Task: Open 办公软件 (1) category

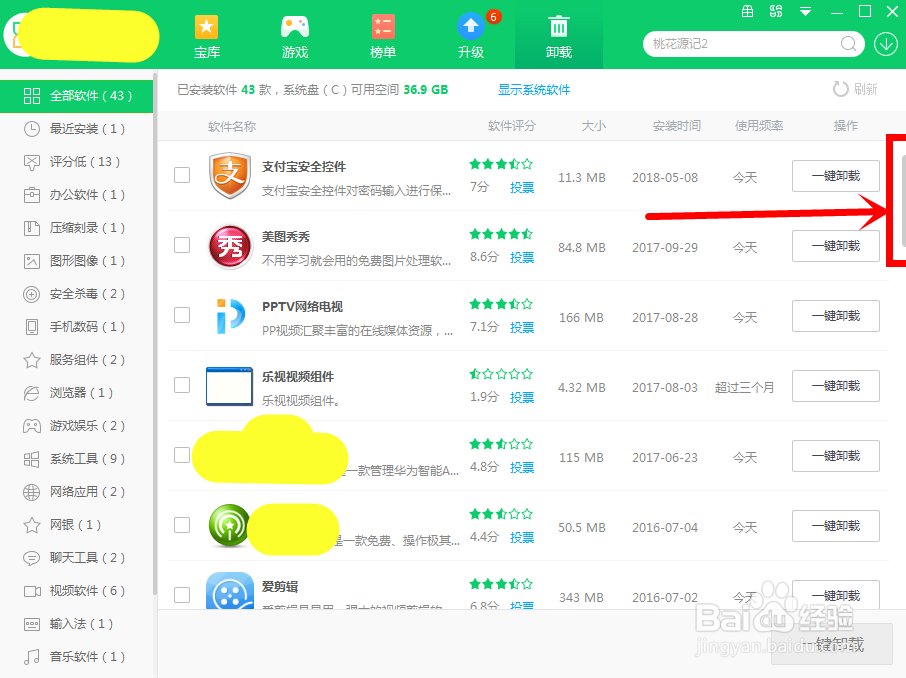Action: tap(76, 195)
